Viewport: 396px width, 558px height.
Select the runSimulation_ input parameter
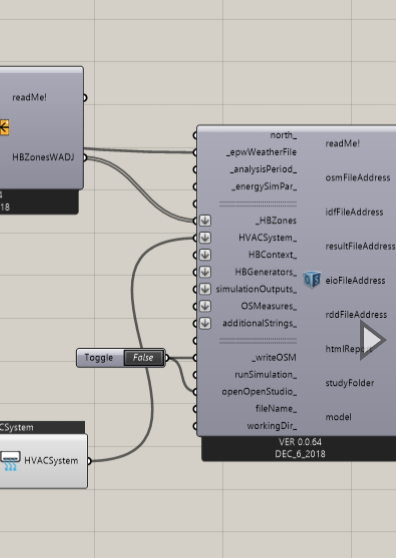click(x=265, y=375)
